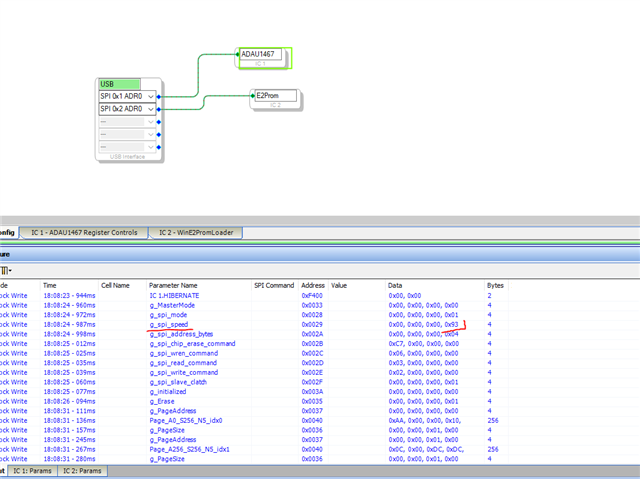Select g_PageAddress row at 18:08:31 - 111ms

pyautogui.click(x=173, y=411)
